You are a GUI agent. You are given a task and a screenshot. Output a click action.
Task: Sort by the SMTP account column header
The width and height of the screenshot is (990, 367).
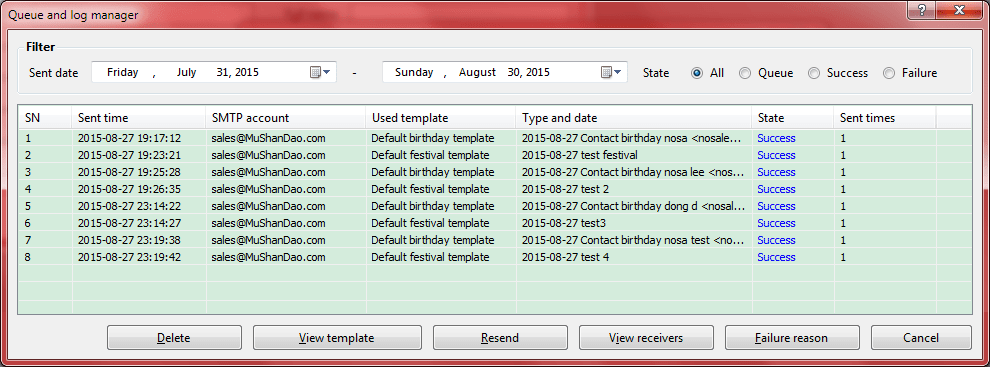pos(286,117)
